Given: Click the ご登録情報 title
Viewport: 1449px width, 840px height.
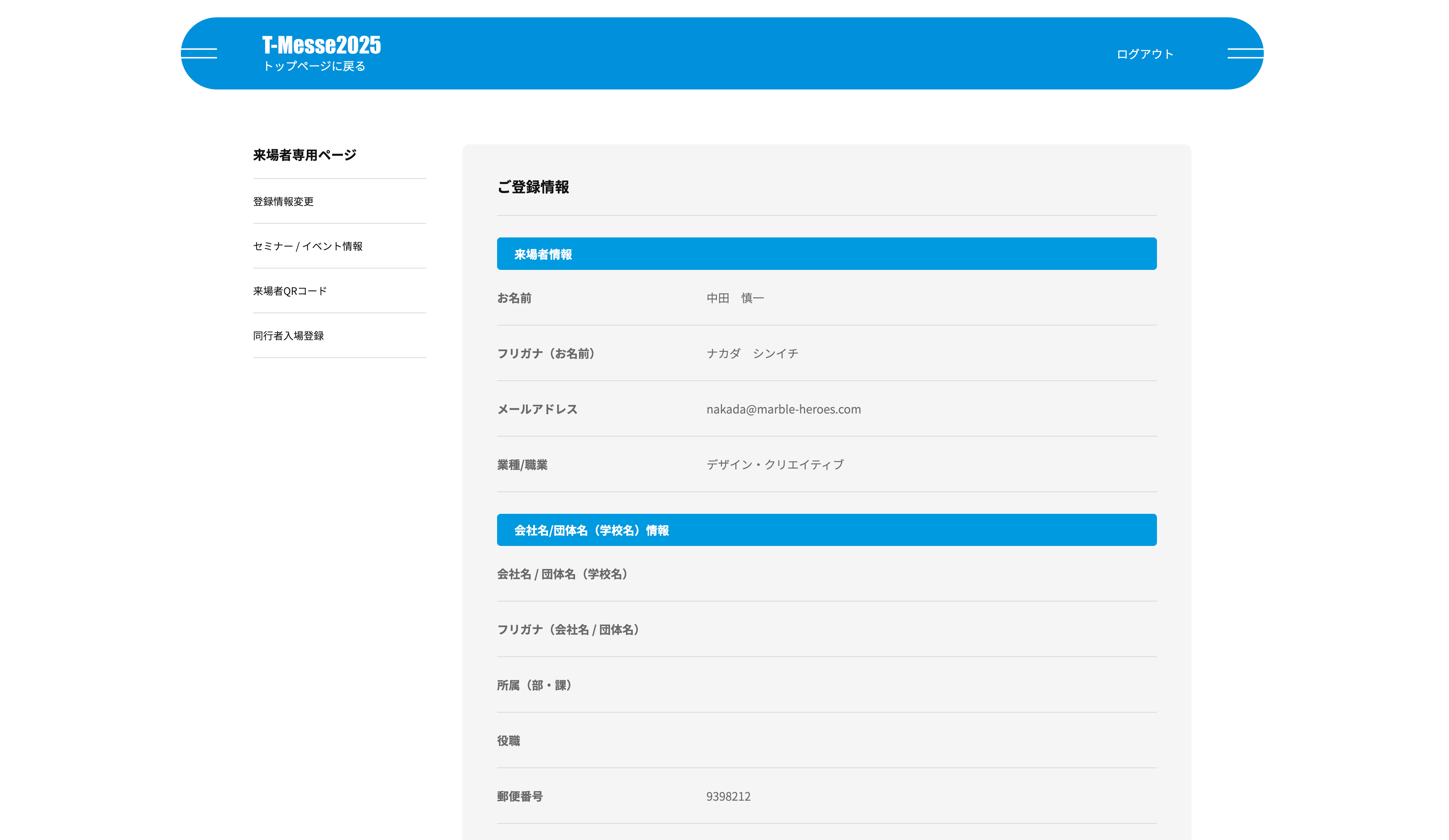Looking at the screenshot, I should (532, 187).
